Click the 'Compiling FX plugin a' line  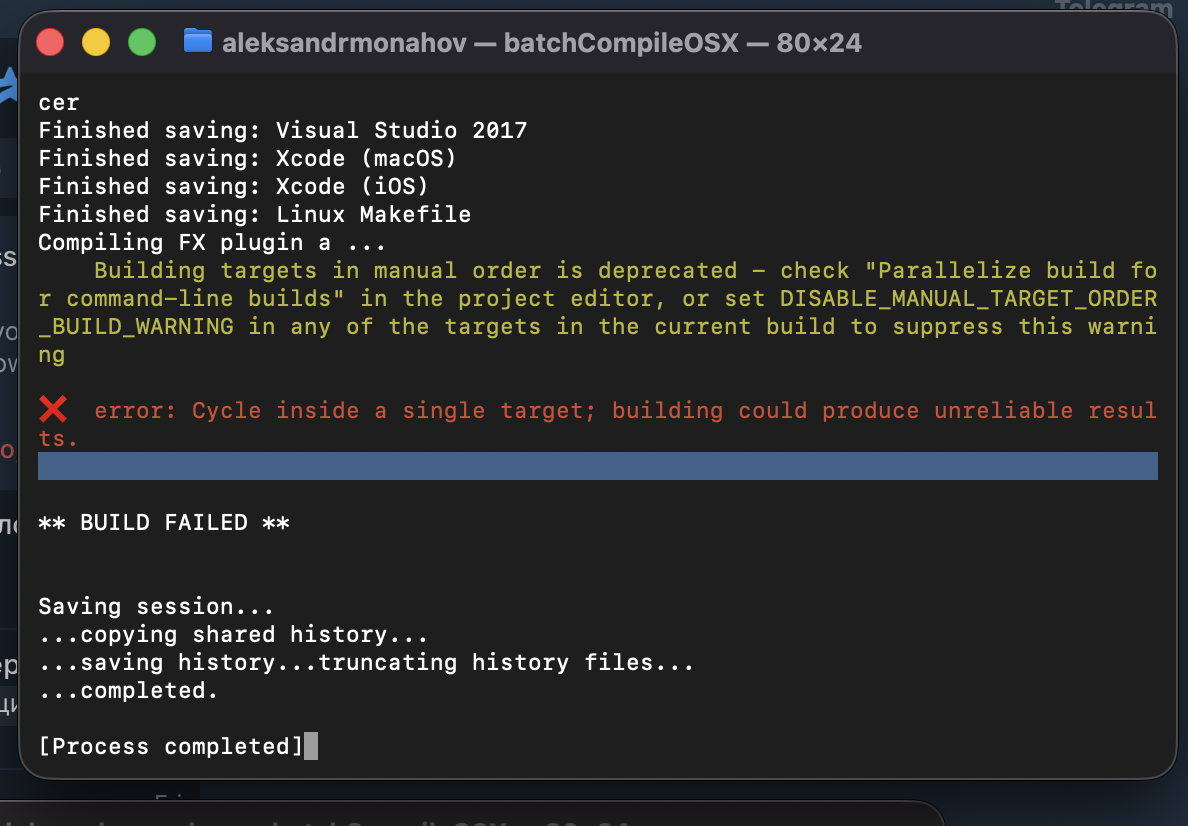tap(212, 242)
